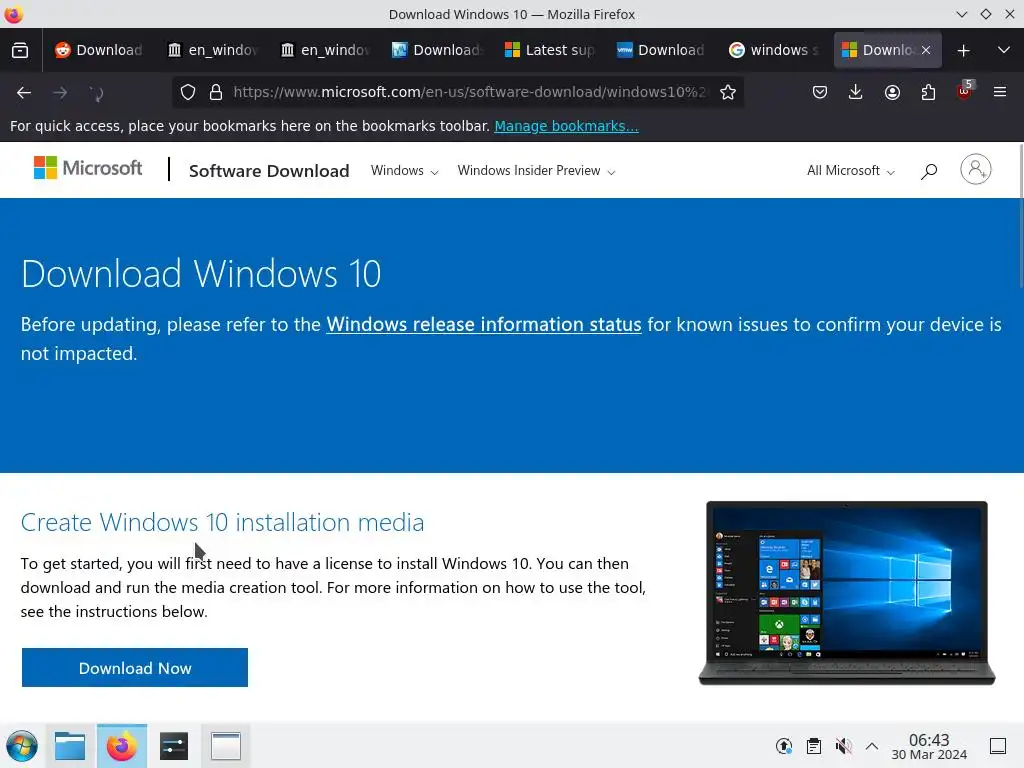Viewport: 1024px width, 768px height.
Task: Show the desktop via corner icon
Action: pos(998,746)
